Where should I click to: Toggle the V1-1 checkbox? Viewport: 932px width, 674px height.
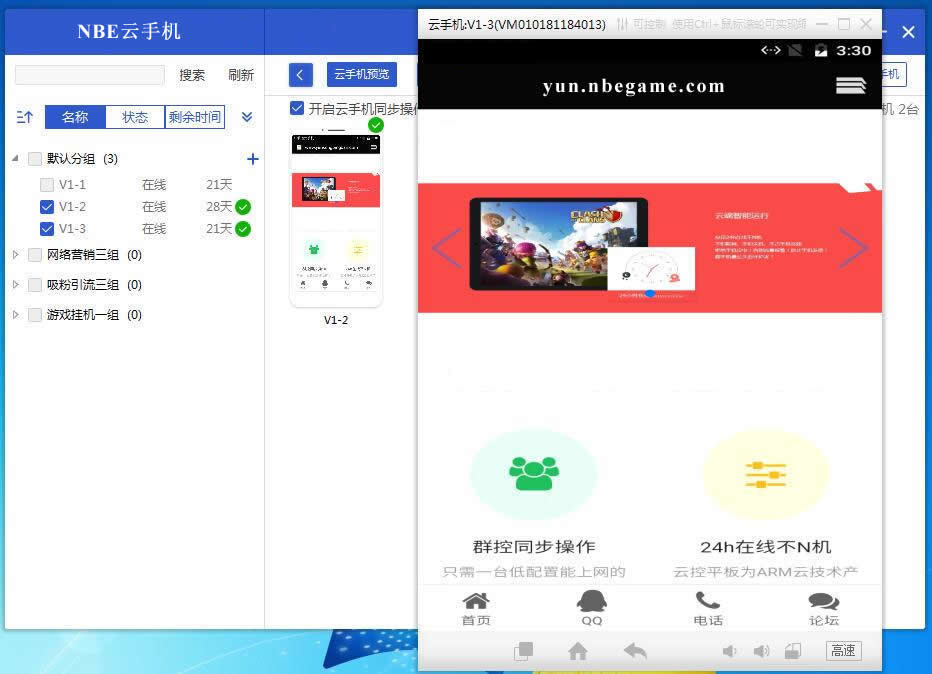point(47,185)
